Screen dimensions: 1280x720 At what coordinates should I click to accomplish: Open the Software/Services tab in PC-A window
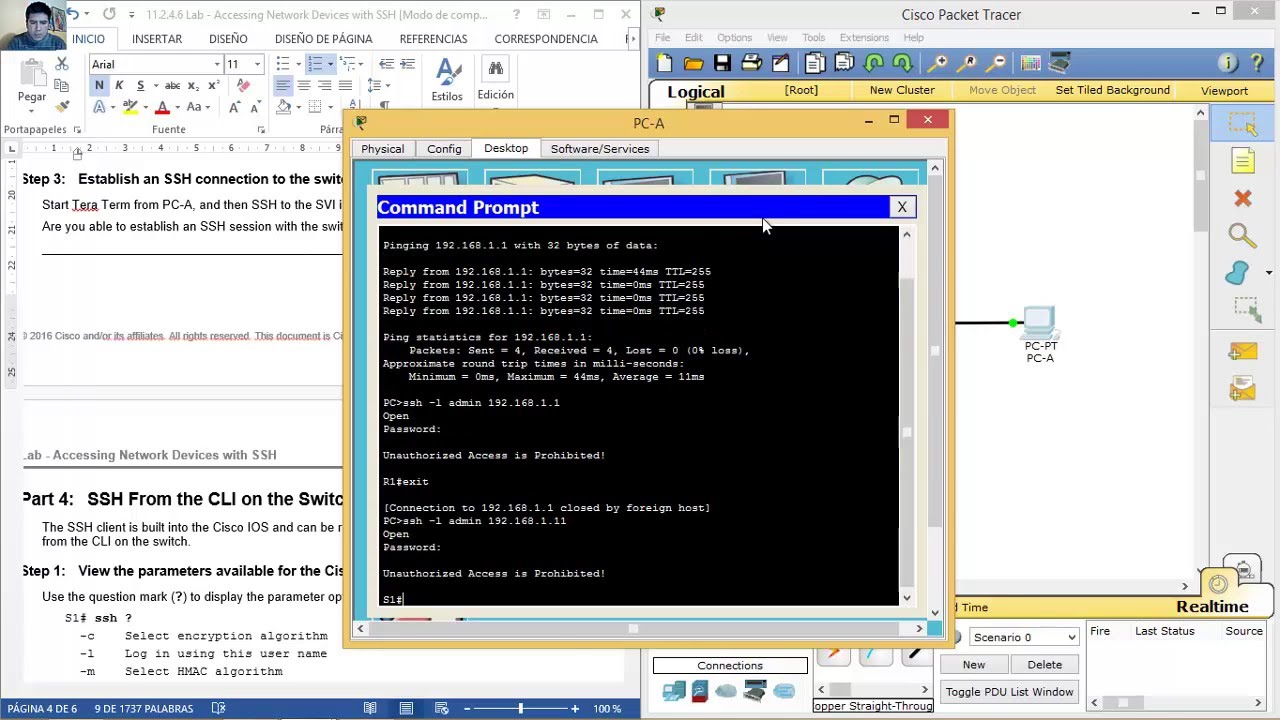(600, 149)
